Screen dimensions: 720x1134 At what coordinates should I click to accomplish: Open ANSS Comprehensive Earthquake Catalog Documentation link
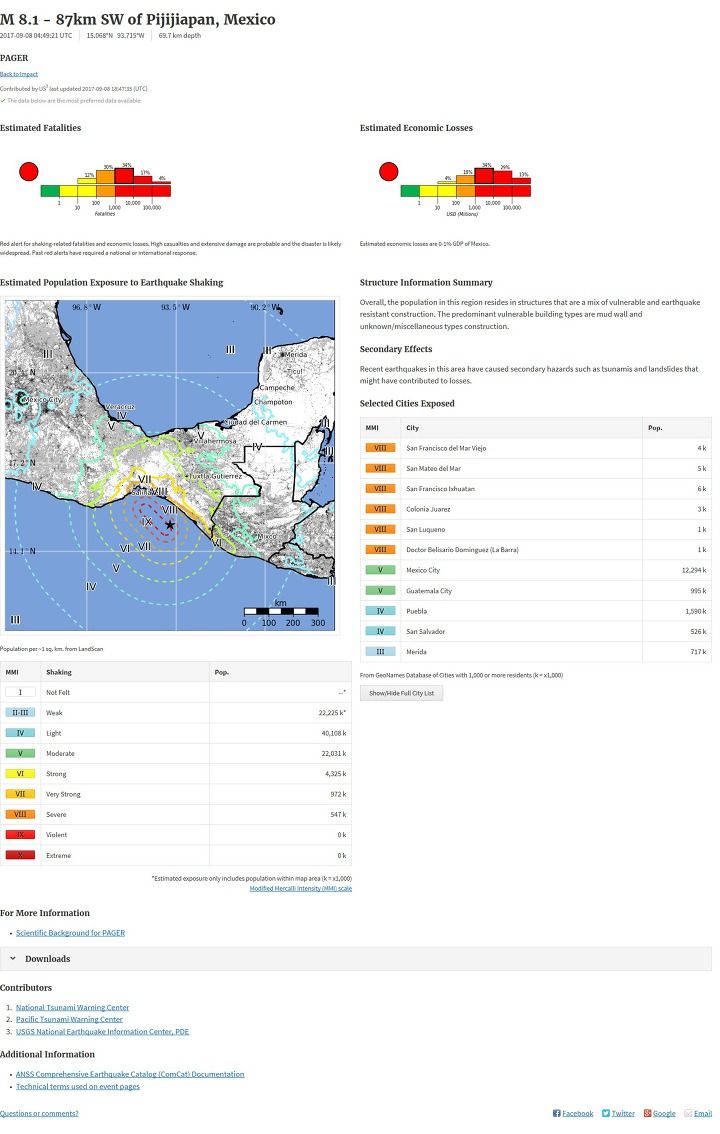tap(130, 1075)
